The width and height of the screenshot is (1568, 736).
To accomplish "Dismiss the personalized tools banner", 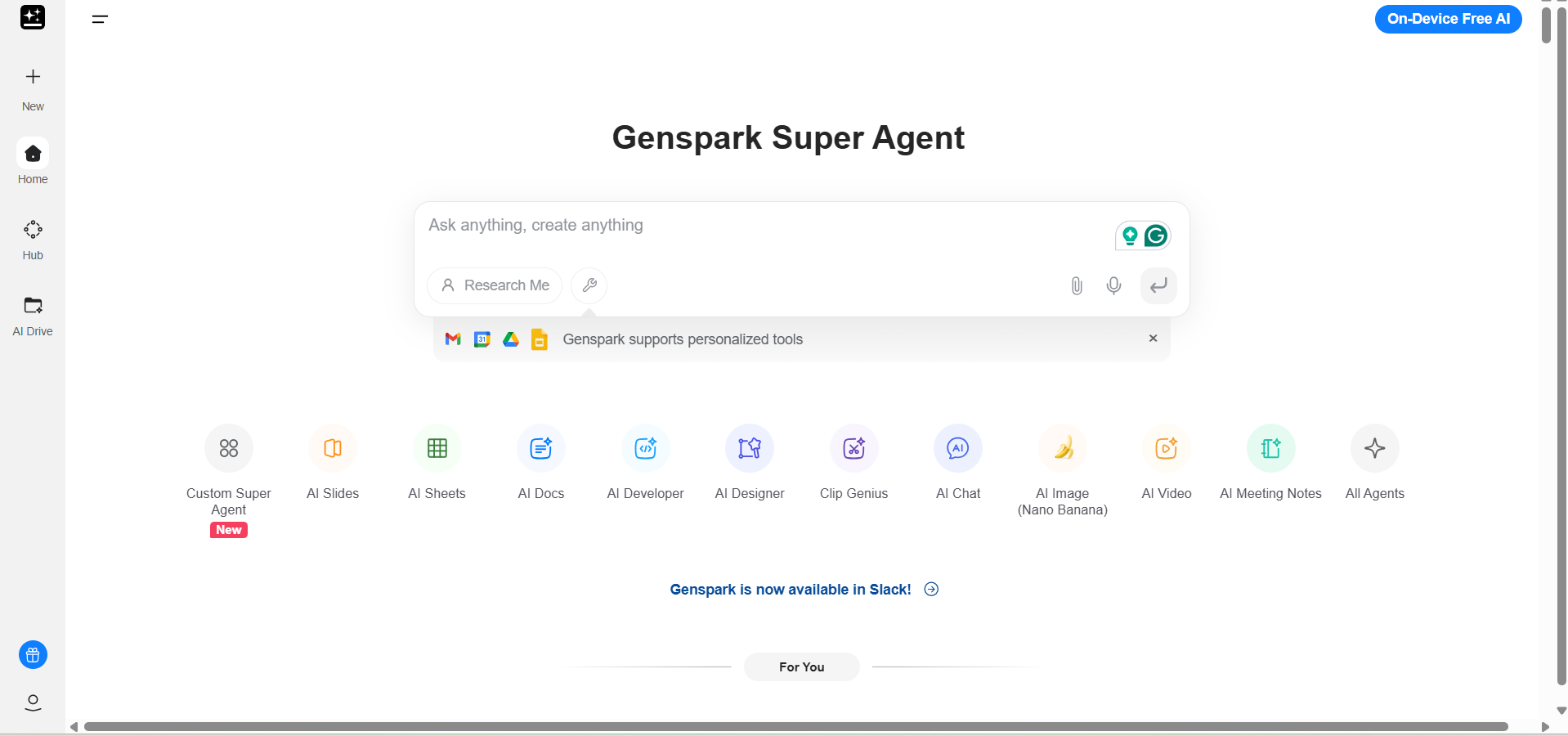I will (1153, 338).
